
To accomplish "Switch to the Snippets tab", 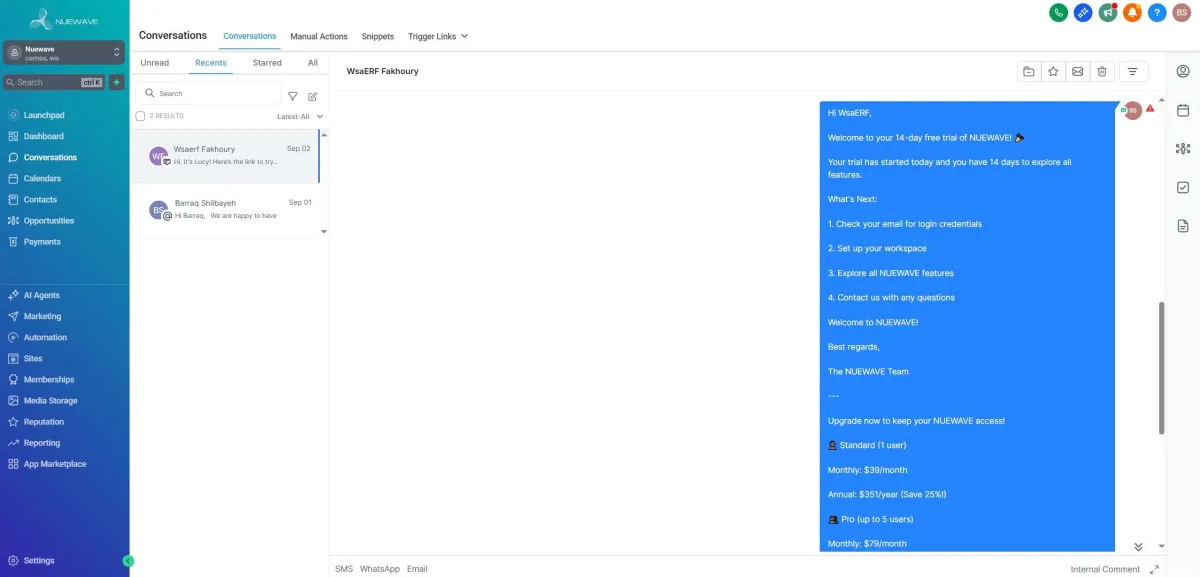I will [x=377, y=36].
